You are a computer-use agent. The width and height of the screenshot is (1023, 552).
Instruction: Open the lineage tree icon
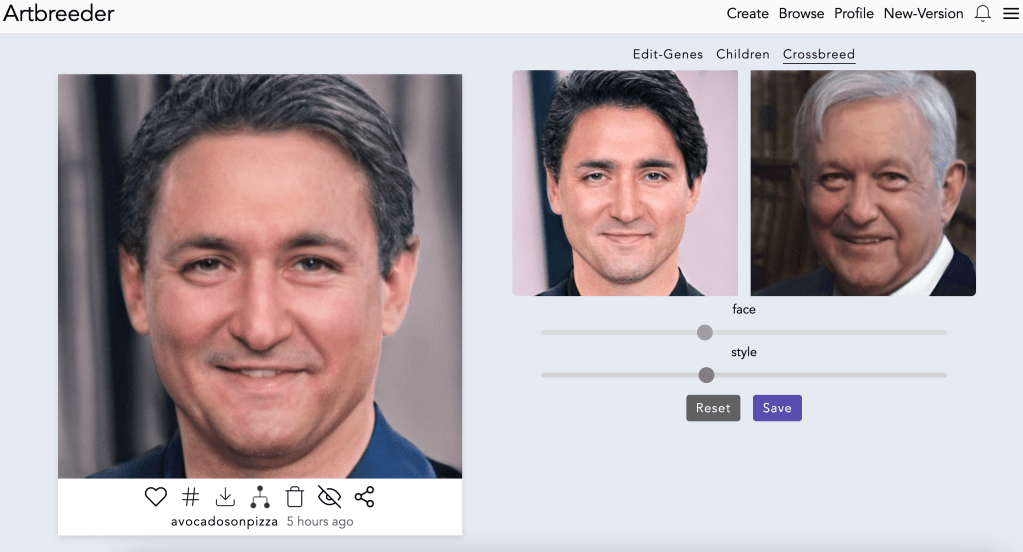[x=260, y=496]
